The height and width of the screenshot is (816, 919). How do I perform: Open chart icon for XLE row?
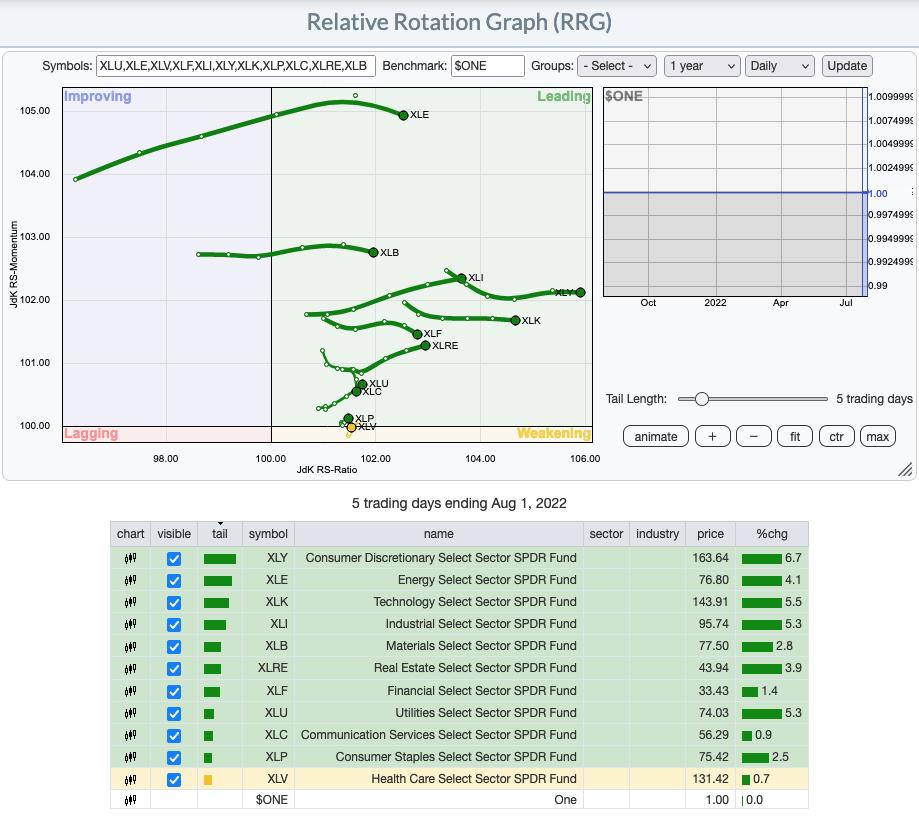coord(130,580)
